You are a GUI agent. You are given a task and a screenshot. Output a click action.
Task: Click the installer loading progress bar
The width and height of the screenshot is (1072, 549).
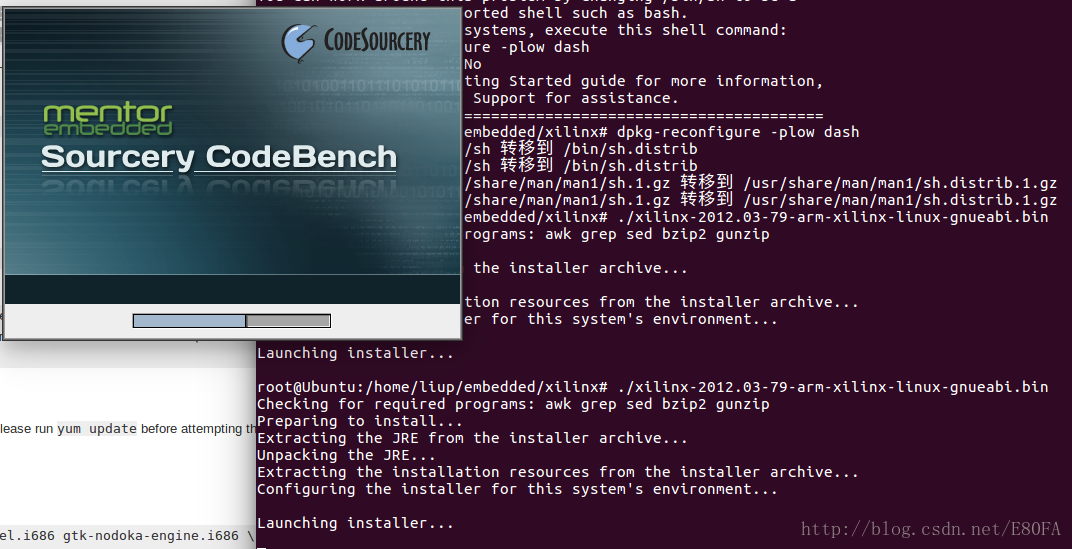(232, 321)
